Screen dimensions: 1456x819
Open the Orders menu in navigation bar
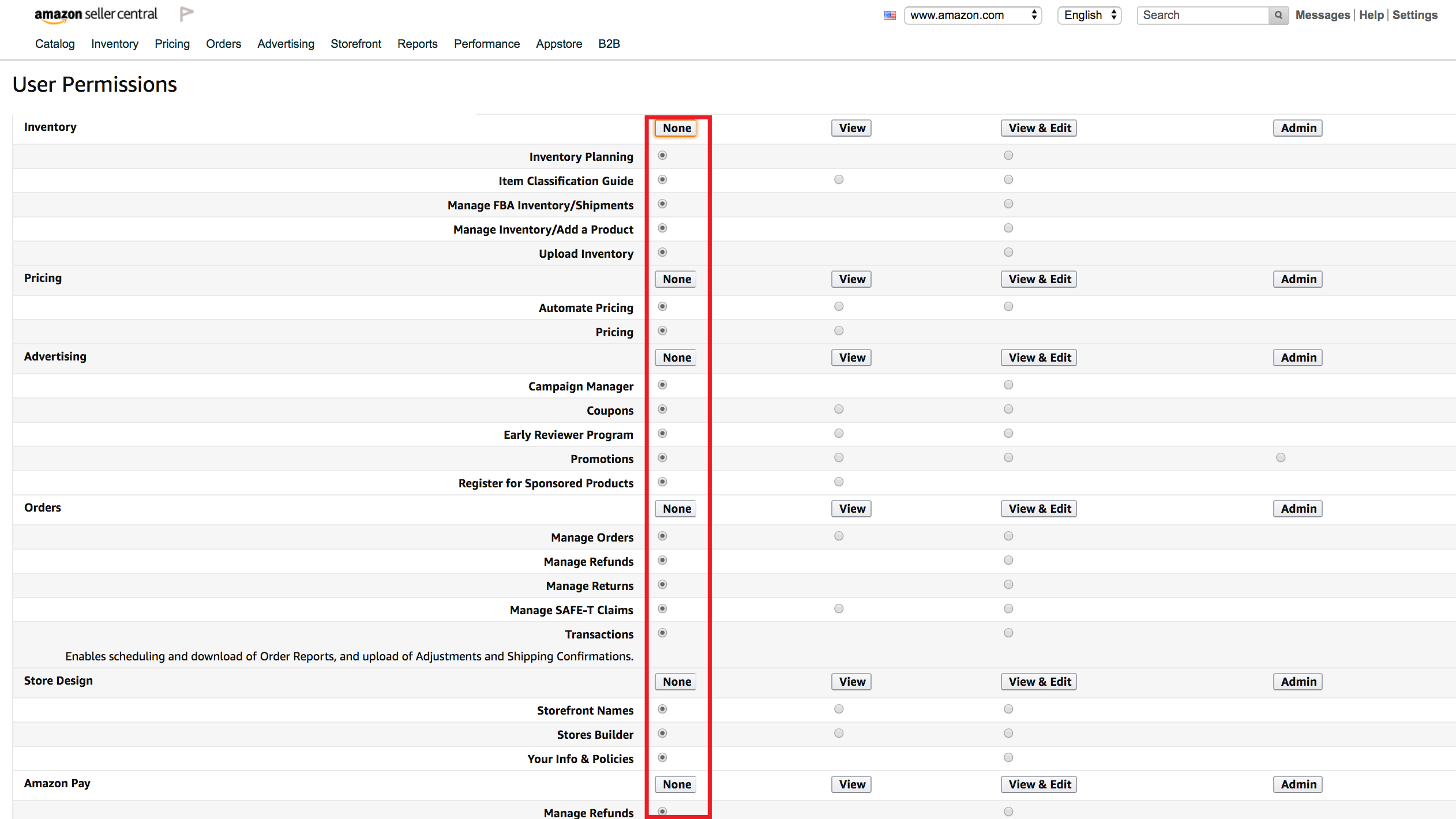click(x=223, y=44)
